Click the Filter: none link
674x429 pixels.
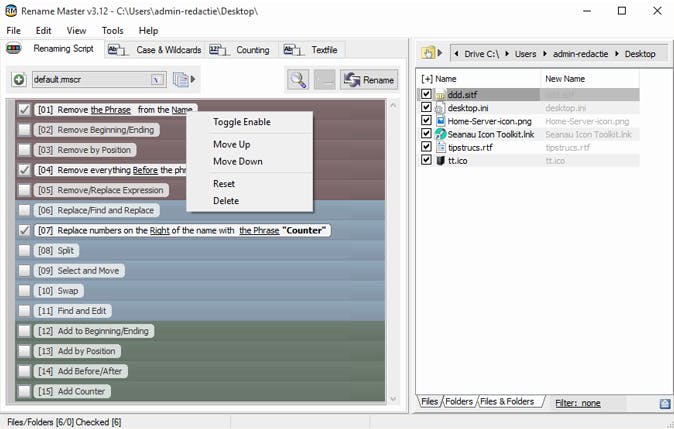(x=578, y=403)
